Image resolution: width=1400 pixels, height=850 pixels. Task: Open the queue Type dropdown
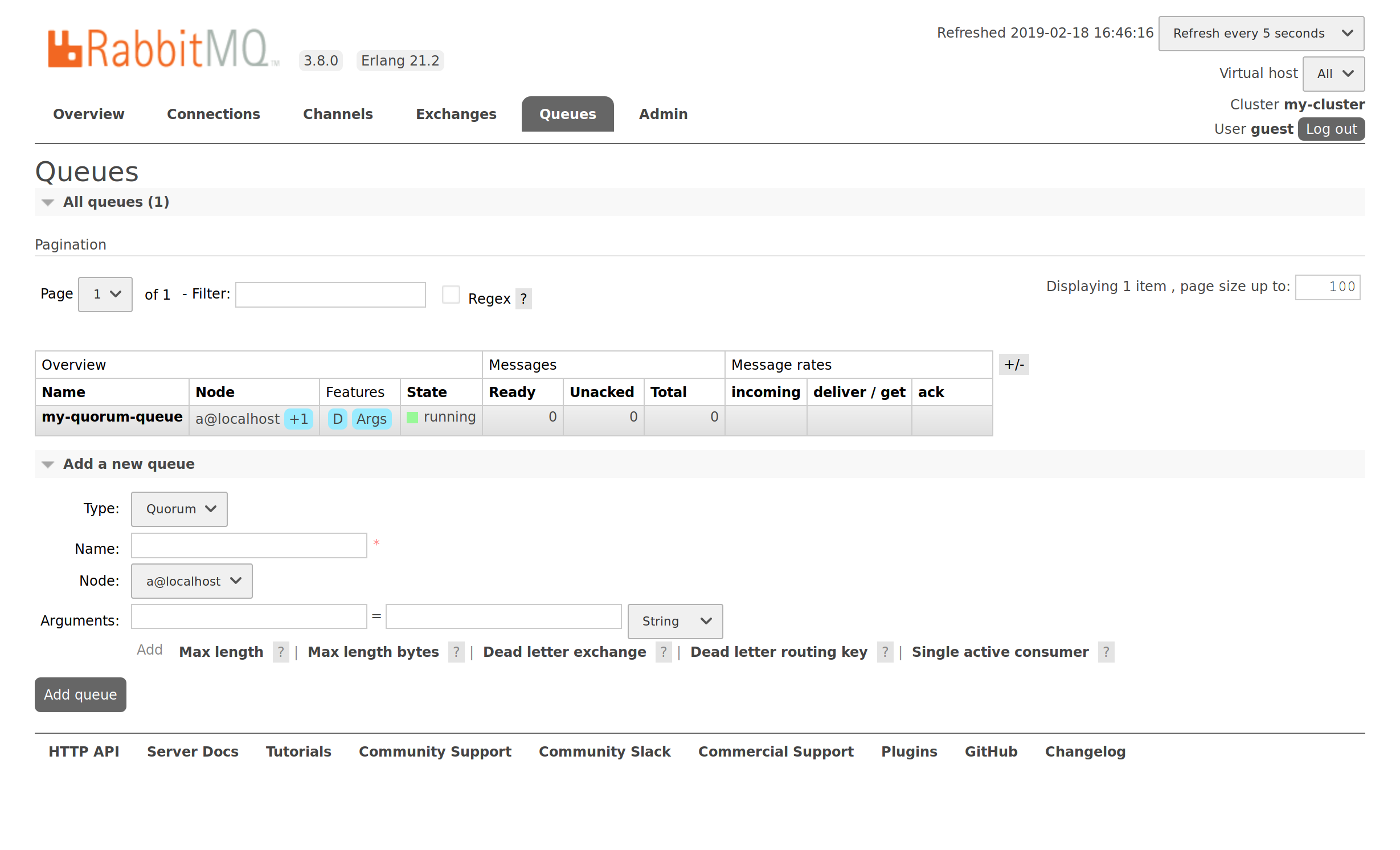click(x=179, y=509)
